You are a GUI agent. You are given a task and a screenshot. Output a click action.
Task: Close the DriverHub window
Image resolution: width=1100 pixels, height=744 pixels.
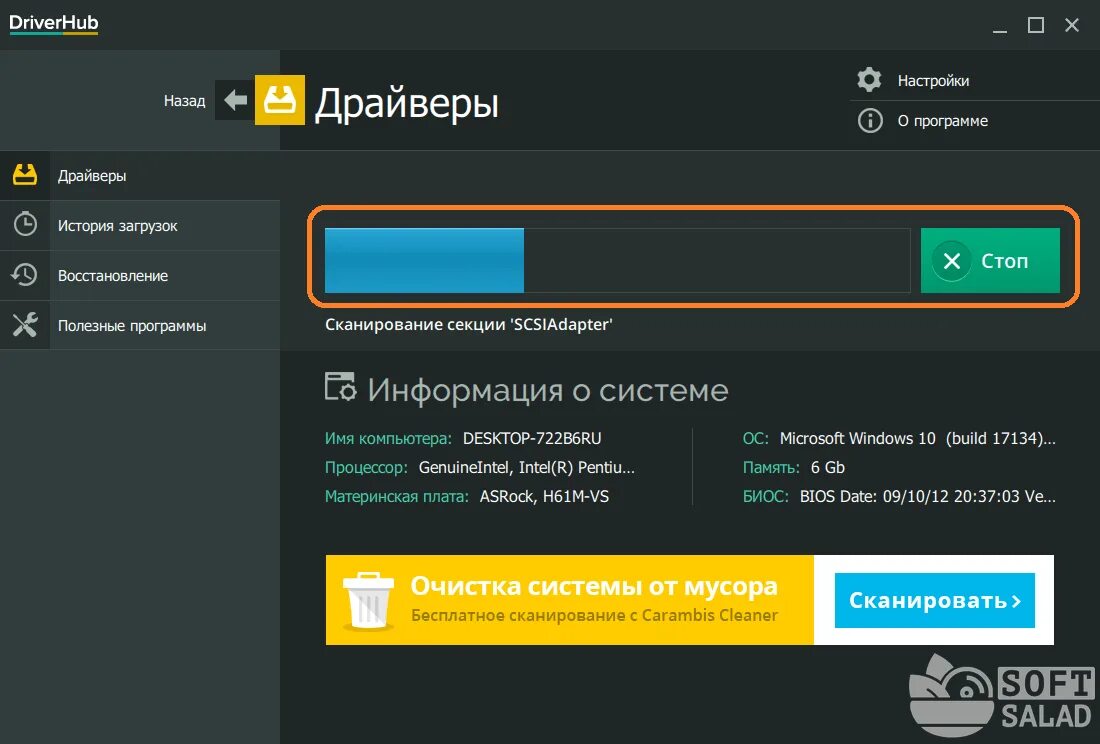1072,25
